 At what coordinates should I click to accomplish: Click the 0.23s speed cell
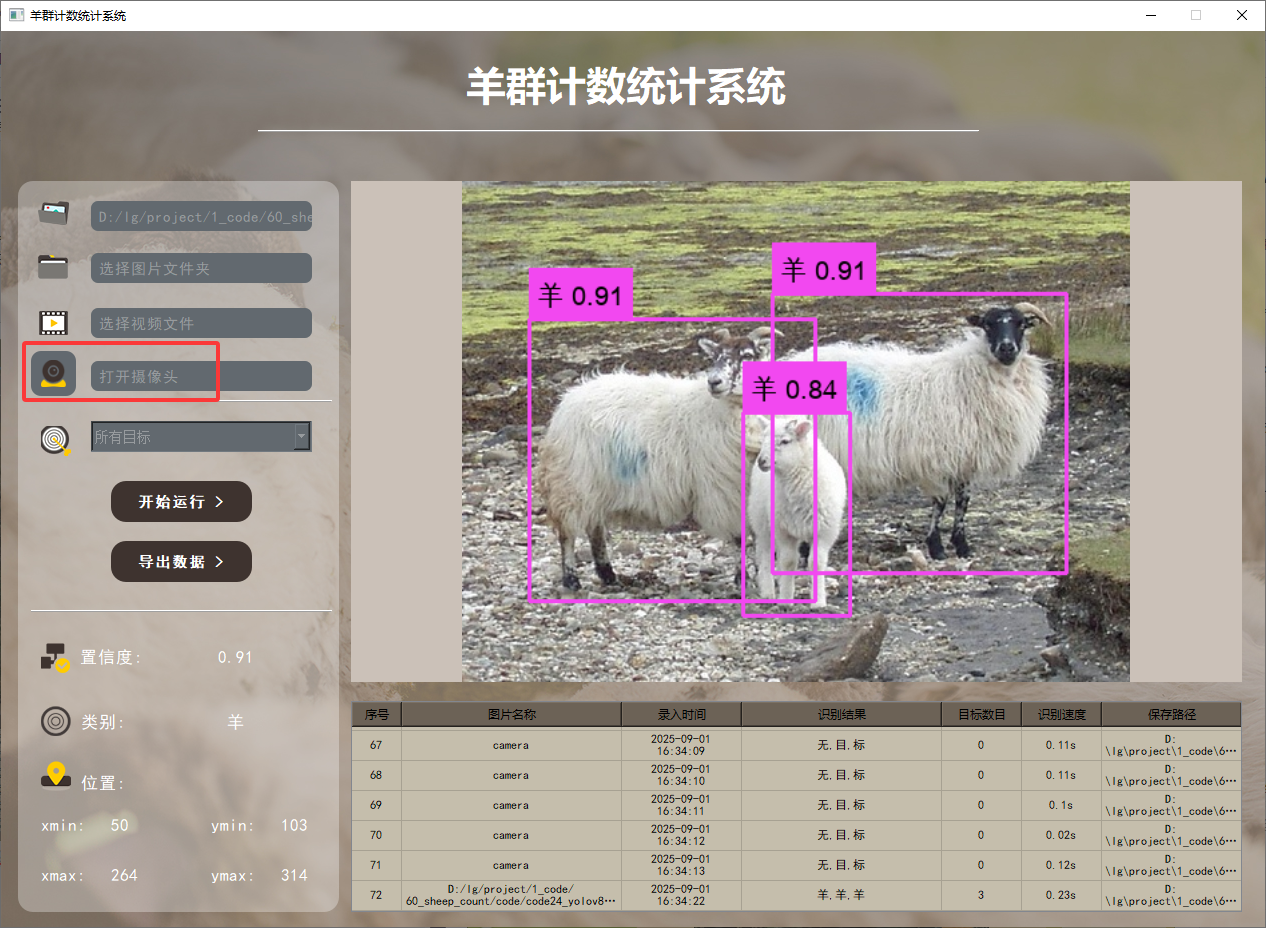coord(1061,895)
